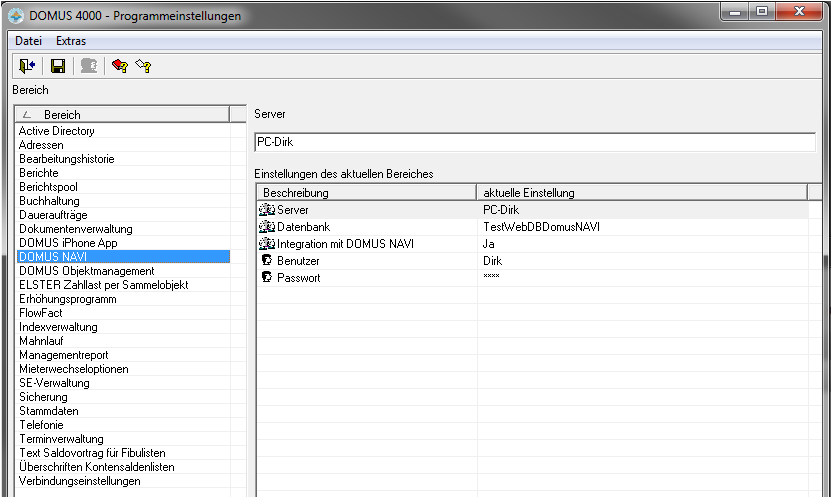Select Indexverwaltung entry
Screen dimensions: 832x498
pos(124,327)
